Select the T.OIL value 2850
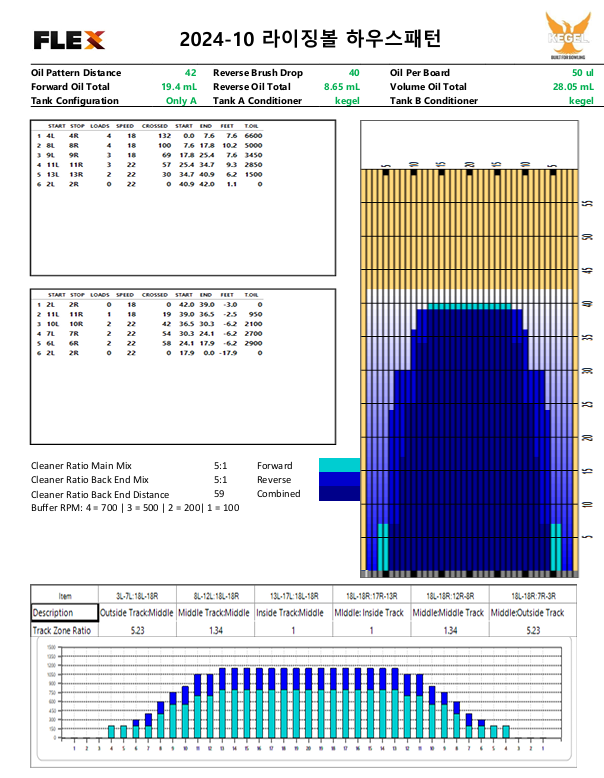This screenshot has width=604, height=778. point(253,165)
